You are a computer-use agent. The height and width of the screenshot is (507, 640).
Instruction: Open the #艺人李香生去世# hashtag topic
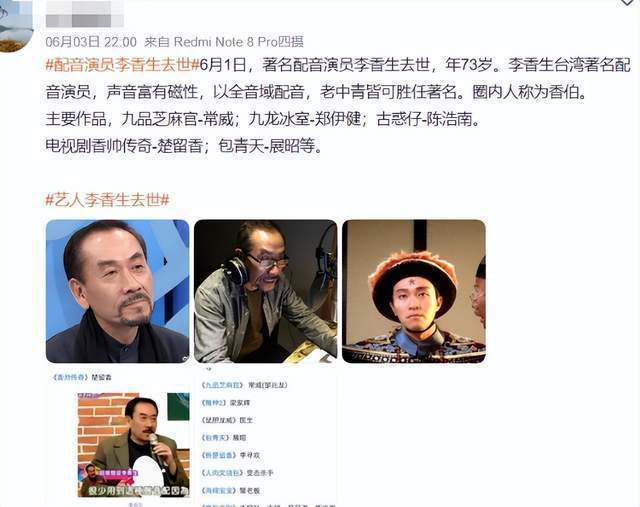coord(107,200)
